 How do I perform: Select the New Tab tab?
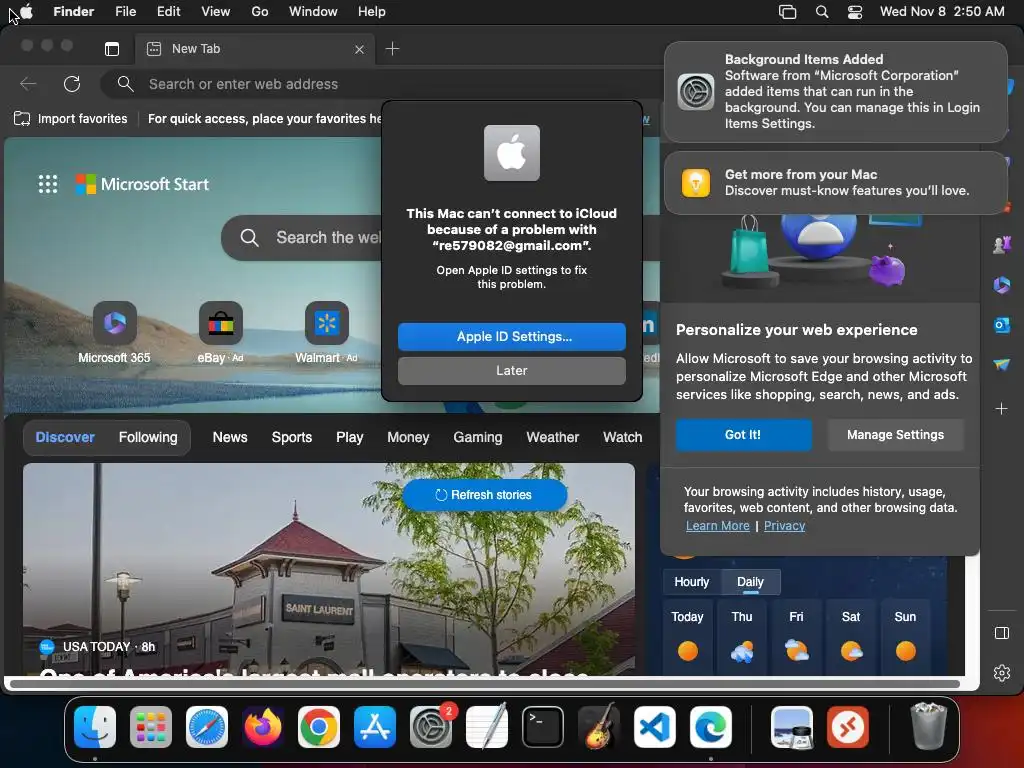click(x=255, y=49)
